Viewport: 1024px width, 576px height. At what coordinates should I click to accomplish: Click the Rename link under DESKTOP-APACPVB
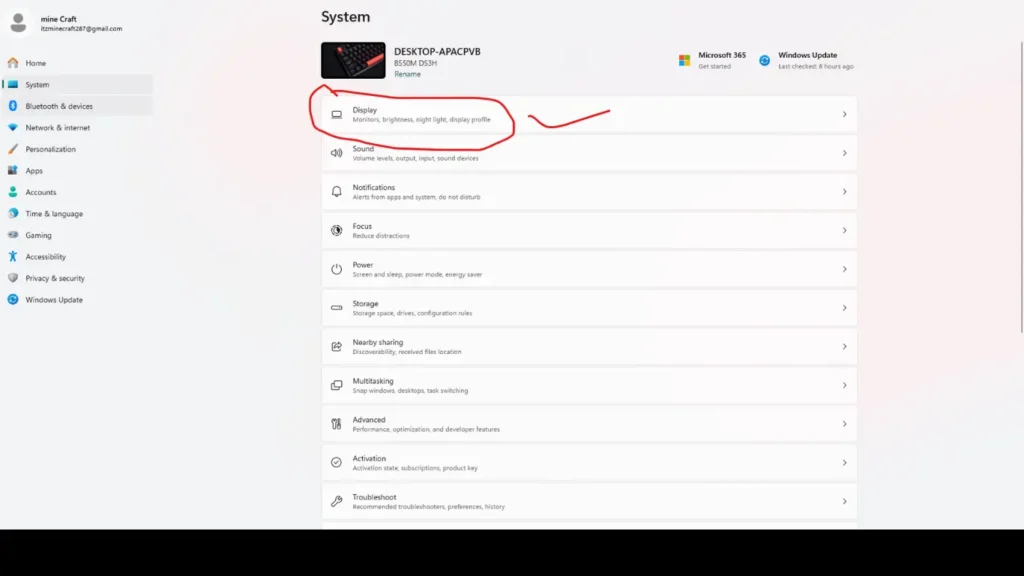click(407, 73)
